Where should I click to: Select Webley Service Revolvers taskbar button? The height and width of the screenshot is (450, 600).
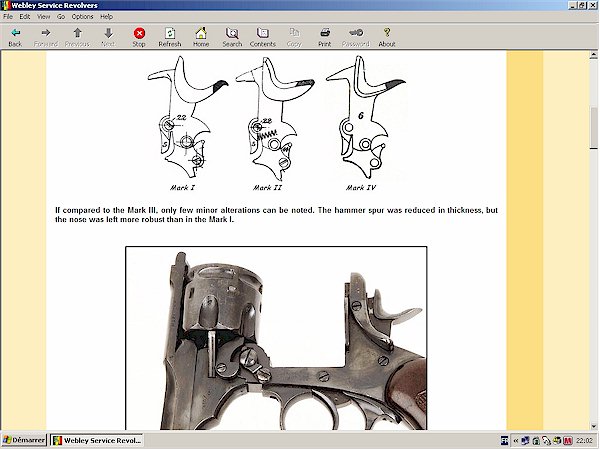[x=97, y=440]
